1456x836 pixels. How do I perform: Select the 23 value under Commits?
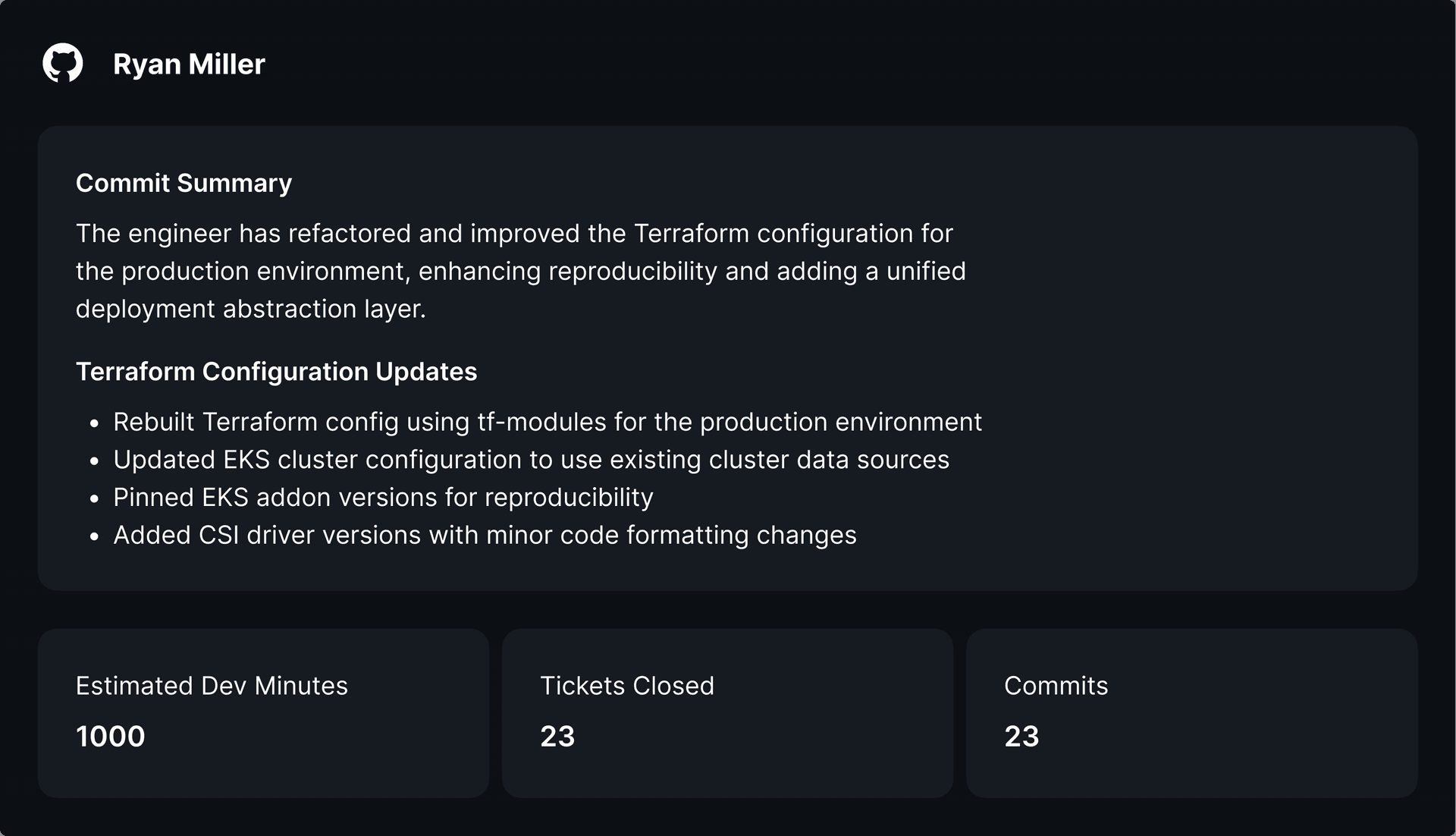coord(1021,737)
